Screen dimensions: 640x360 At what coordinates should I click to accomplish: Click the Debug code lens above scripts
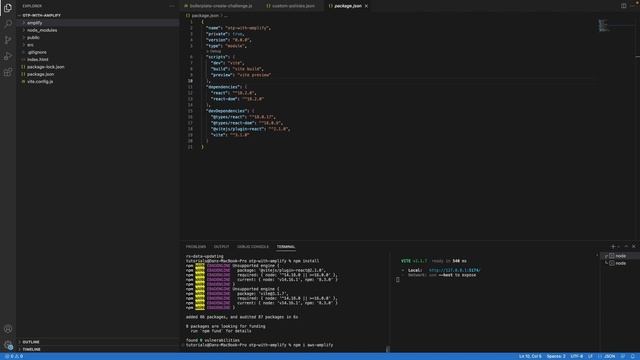click(214, 51)
